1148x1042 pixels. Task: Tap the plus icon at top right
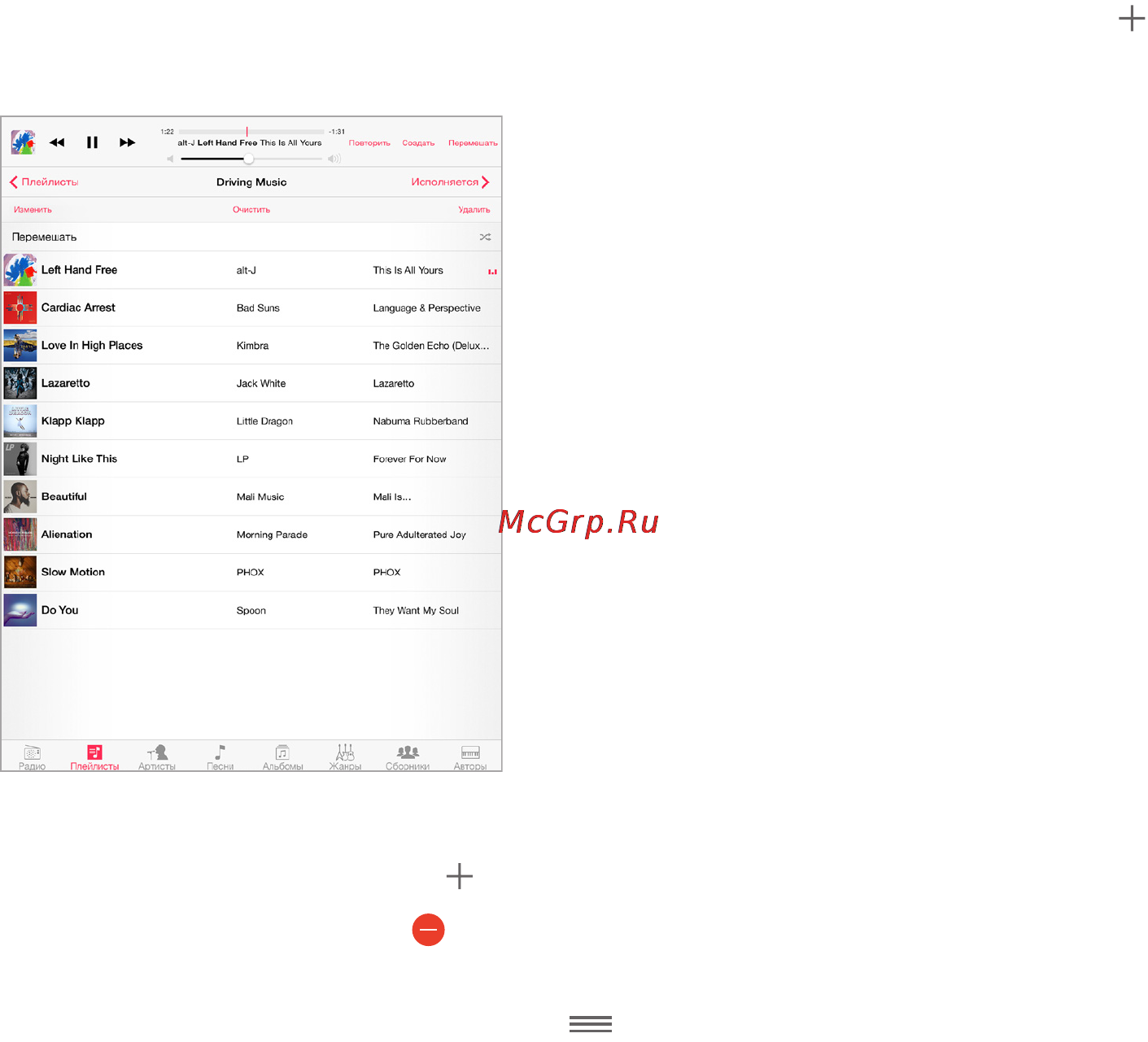1132,18
